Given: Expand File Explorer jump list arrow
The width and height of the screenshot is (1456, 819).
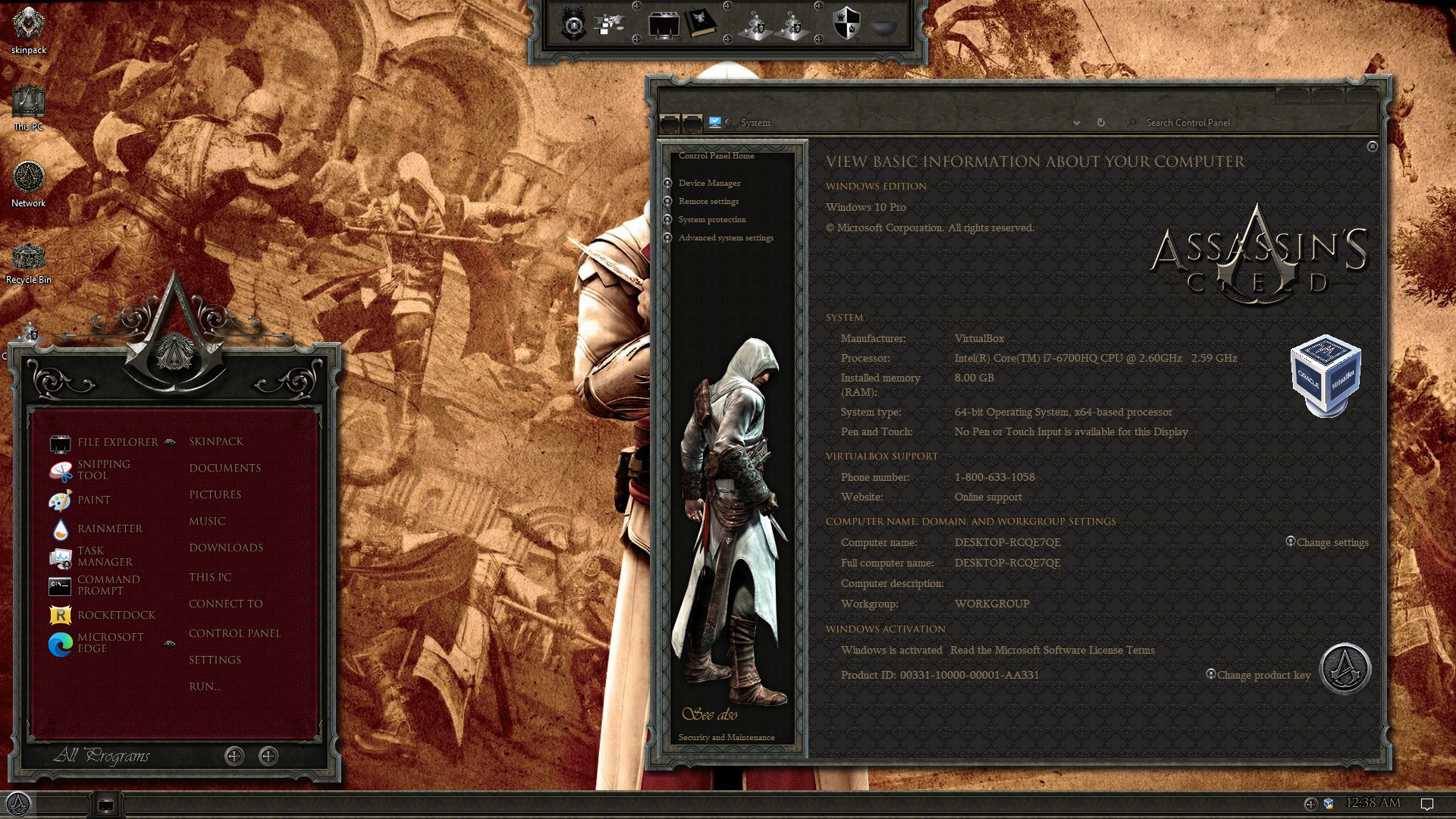Looking at the screenshot, I should (x=170, y=442).
